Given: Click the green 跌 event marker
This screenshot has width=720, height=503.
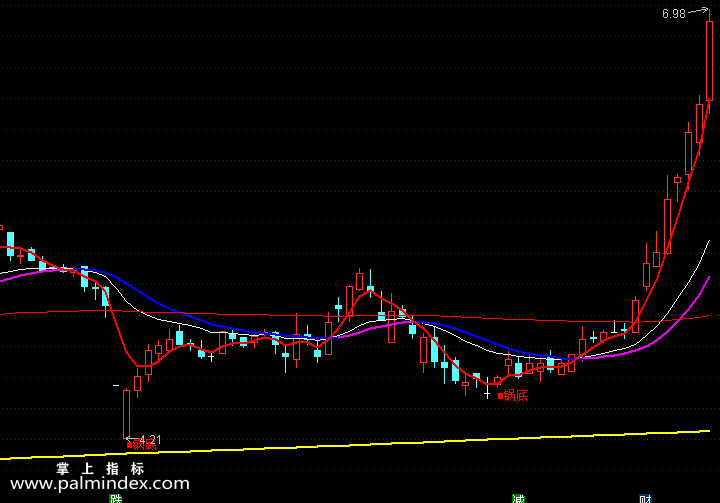Looking at the screenshot, I should click(116, 498).
